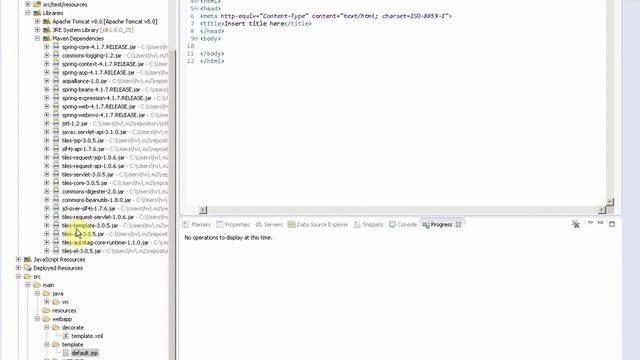
Task: Click the tiles-jsp-3.0.5.jar jar icon
Action: click(56, 140)
